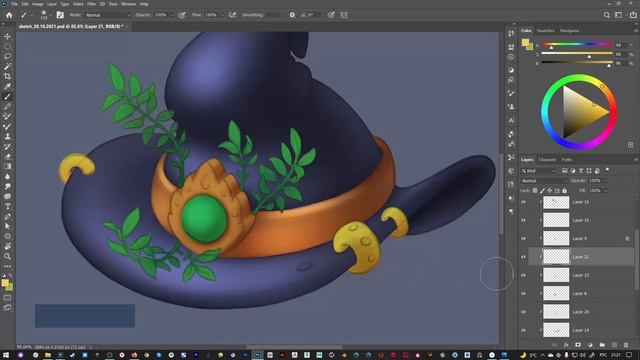Open the layer Opacity dropdown arrow
640x360 pixels.
click(606, 181)
